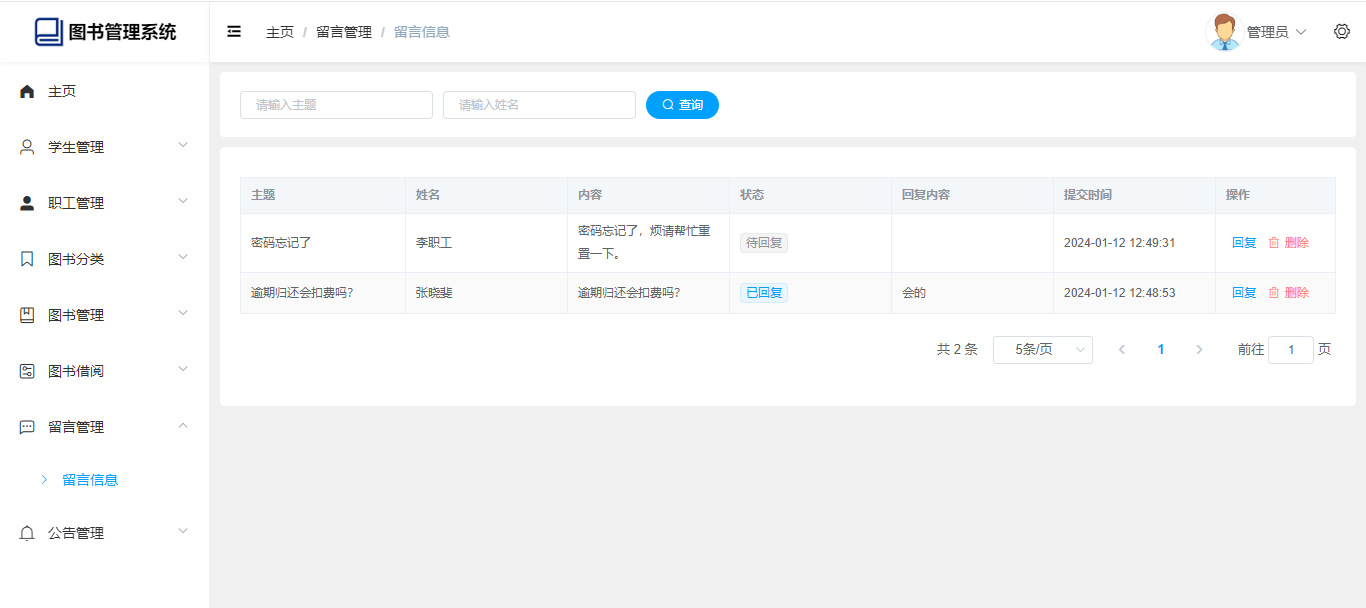Delete the 逾期归还会扣费吗 message row
Image resolution: width=1366 pixels, height=608 pixels.
click(x=1289, y=293)
